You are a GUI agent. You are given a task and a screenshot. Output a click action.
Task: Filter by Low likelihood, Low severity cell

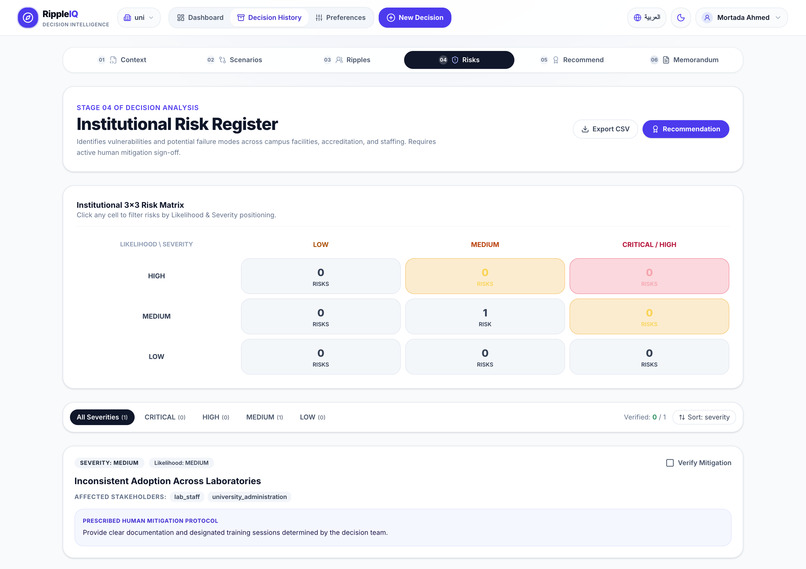pyautogui.click(x=321, y=357)
